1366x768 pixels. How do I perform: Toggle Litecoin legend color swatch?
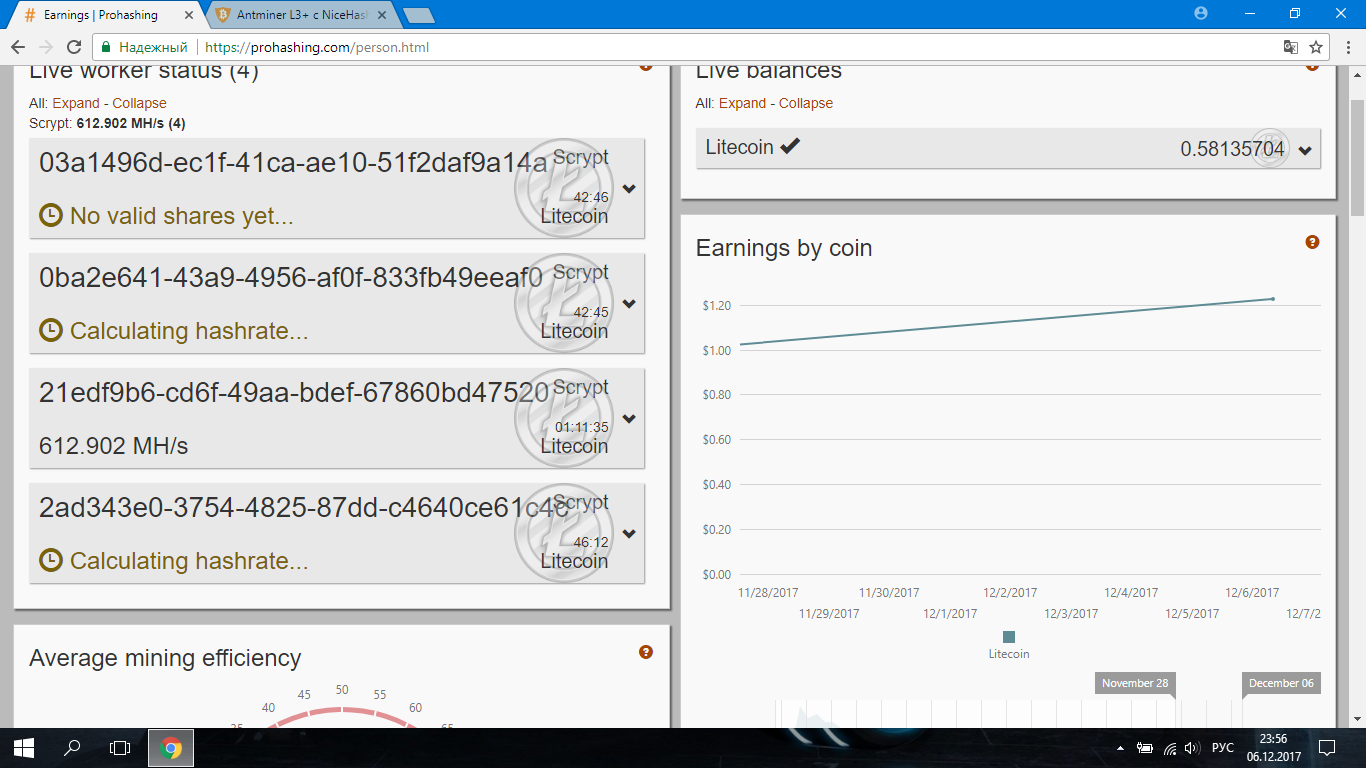click(x=1009, y=637)
